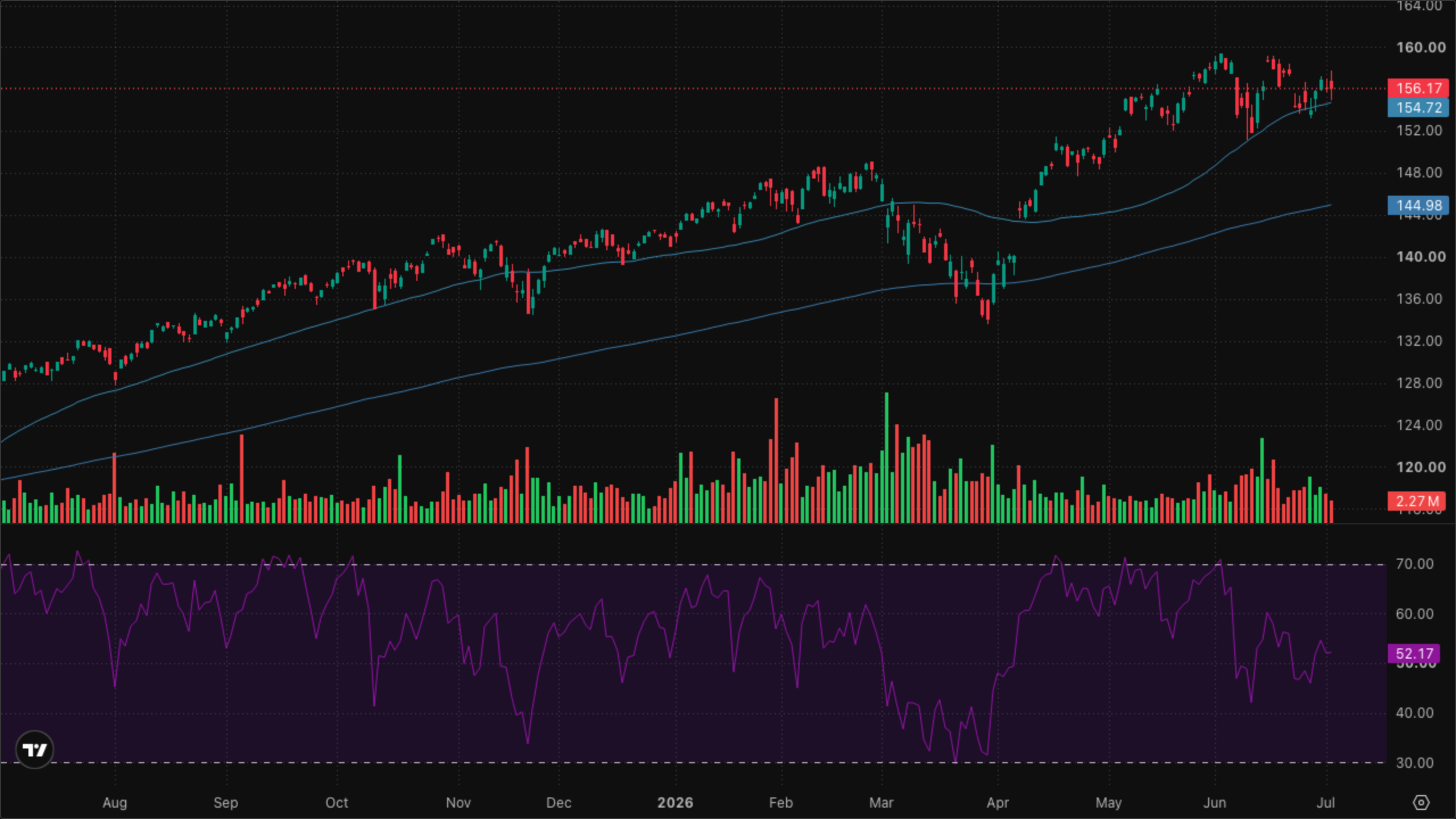Click the Jul label on time axis

click(1326, 803)
